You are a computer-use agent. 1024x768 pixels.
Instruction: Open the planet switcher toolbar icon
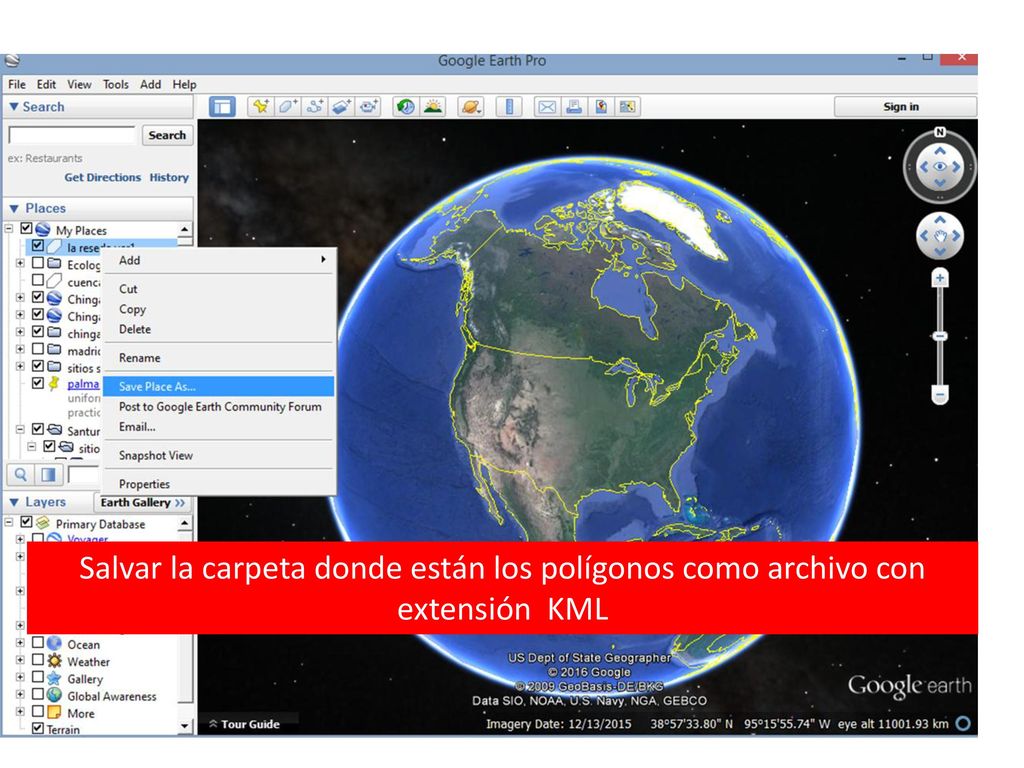coord(470,106)
